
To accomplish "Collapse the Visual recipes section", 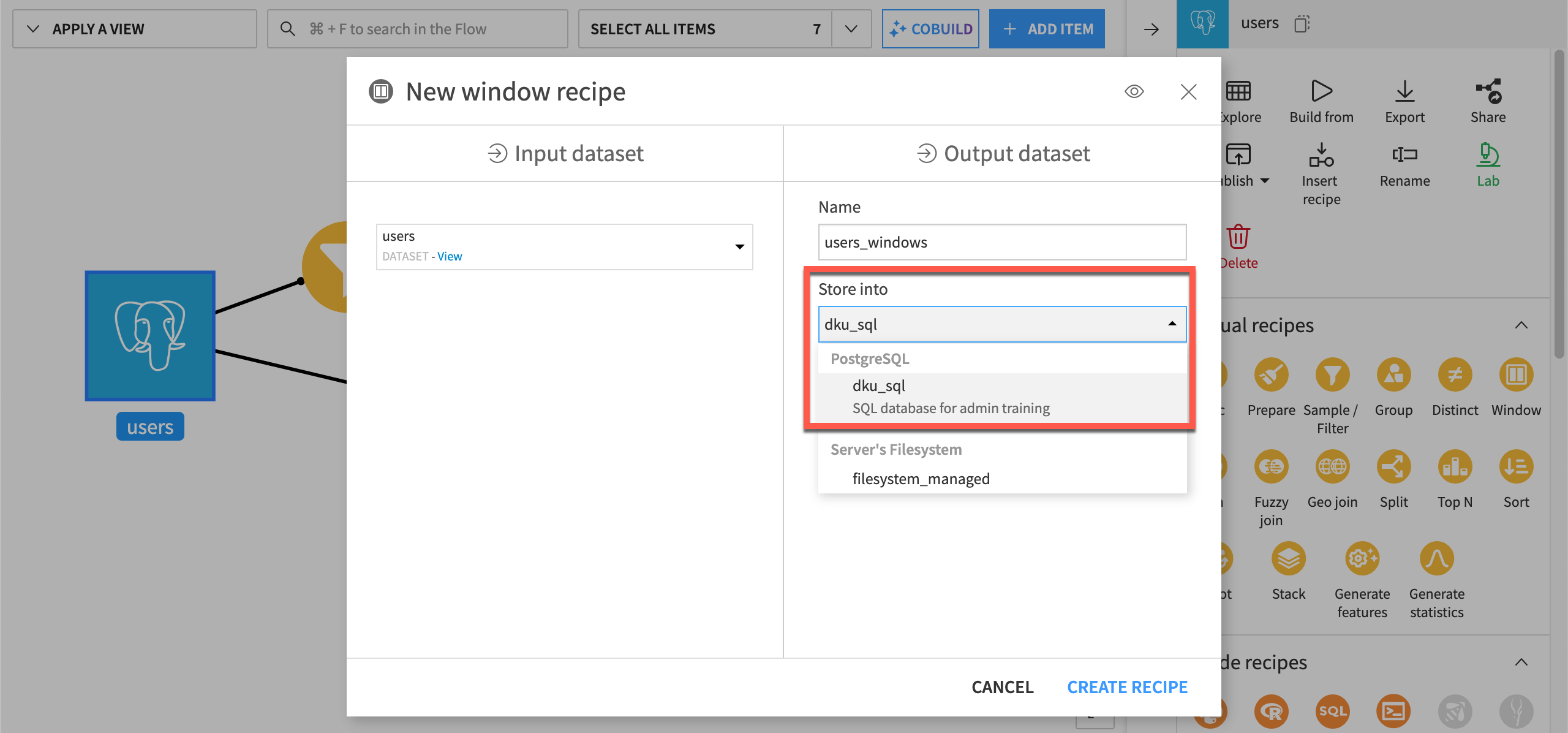I will pyautogui.click(x=1521, y=325).
